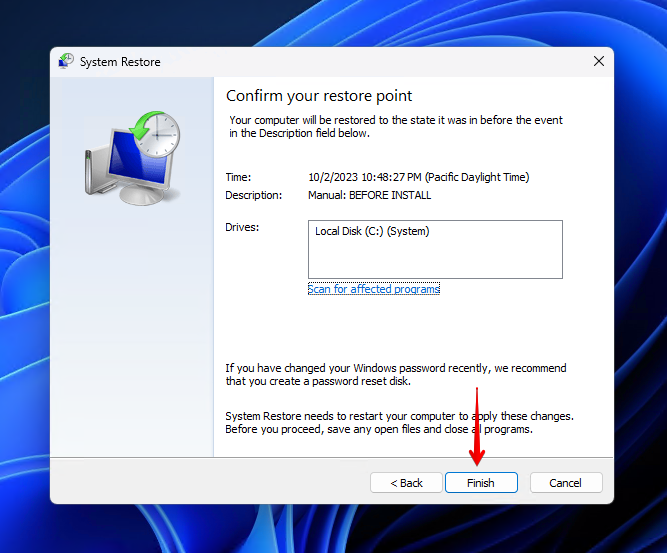Close the System Restore dialog
This screenshot has height=553, width=667.
(x=599, y=62)
